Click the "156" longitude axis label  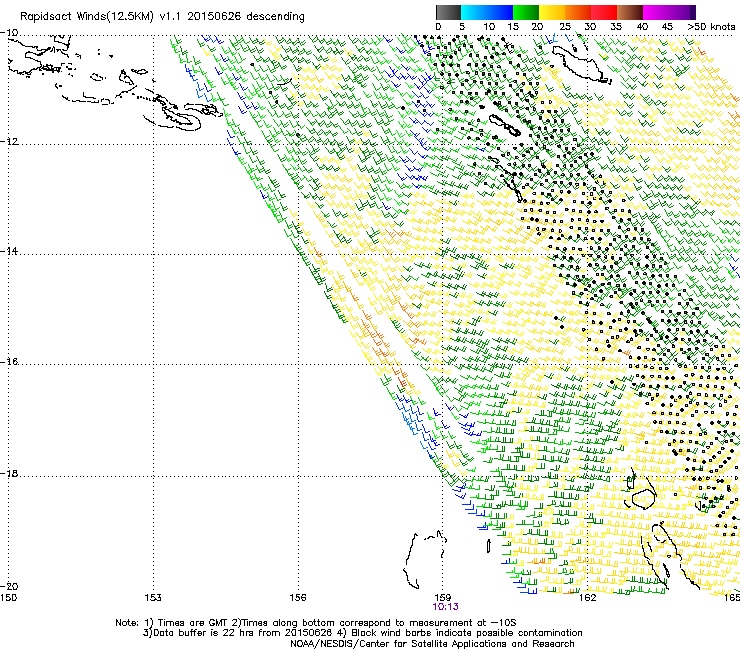click(298, 598)
